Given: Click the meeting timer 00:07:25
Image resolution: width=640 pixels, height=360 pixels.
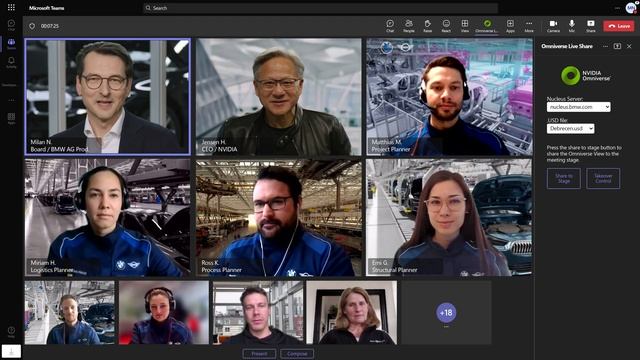Looking at the screenshot, I should coord(50,26).
